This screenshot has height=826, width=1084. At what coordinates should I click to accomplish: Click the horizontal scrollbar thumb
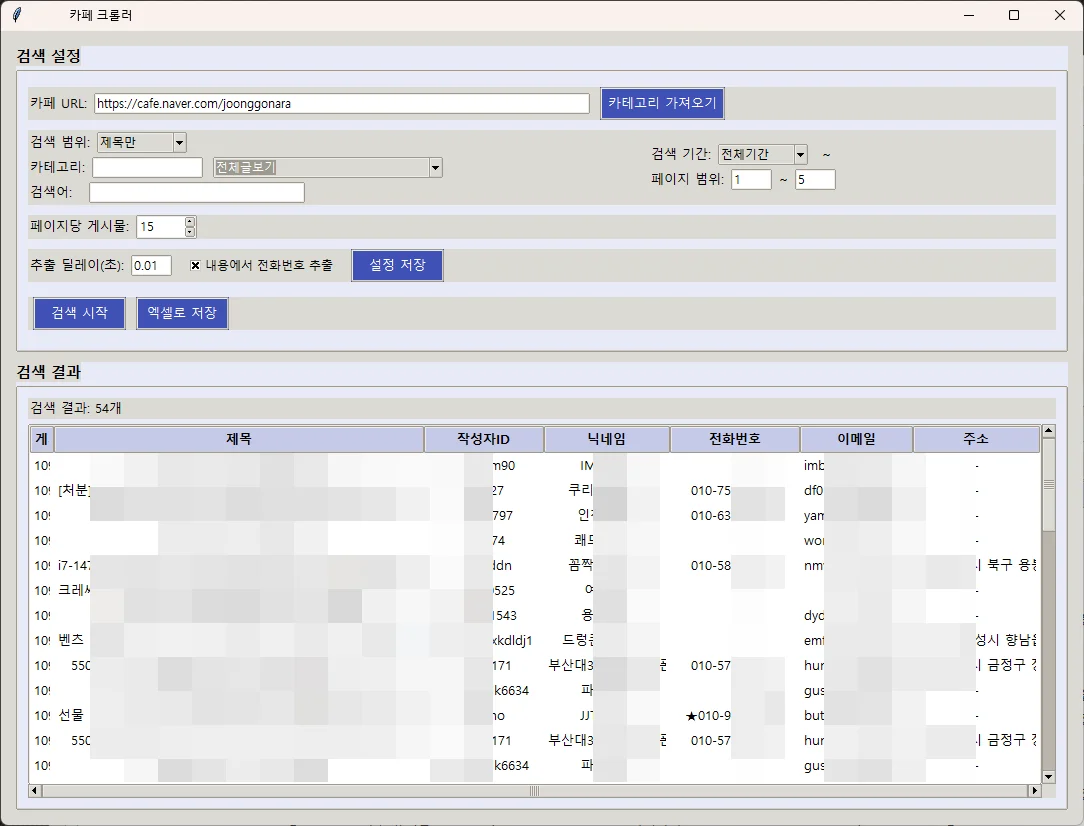point(534,790)
